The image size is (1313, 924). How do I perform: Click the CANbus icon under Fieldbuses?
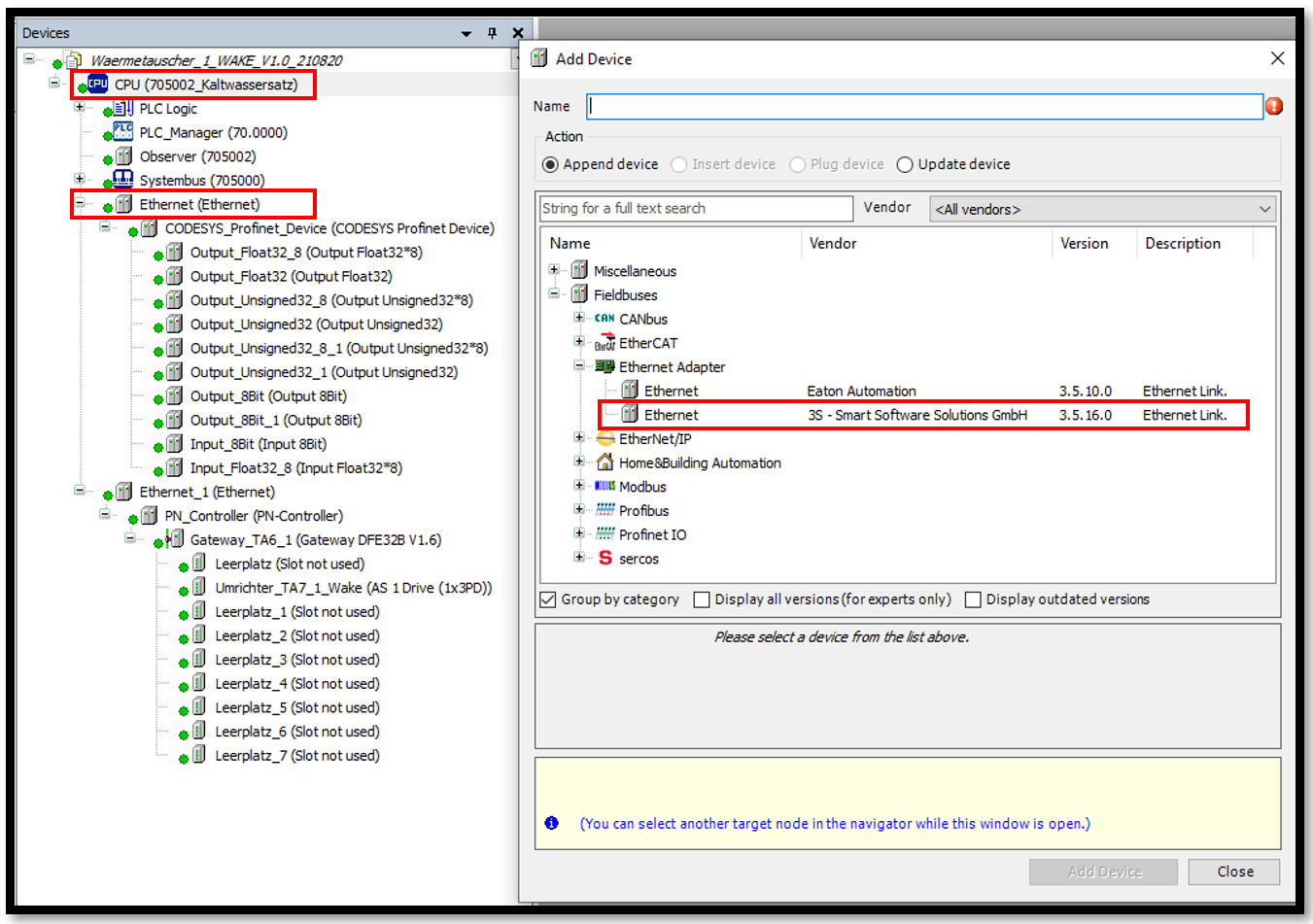point(605,319)
